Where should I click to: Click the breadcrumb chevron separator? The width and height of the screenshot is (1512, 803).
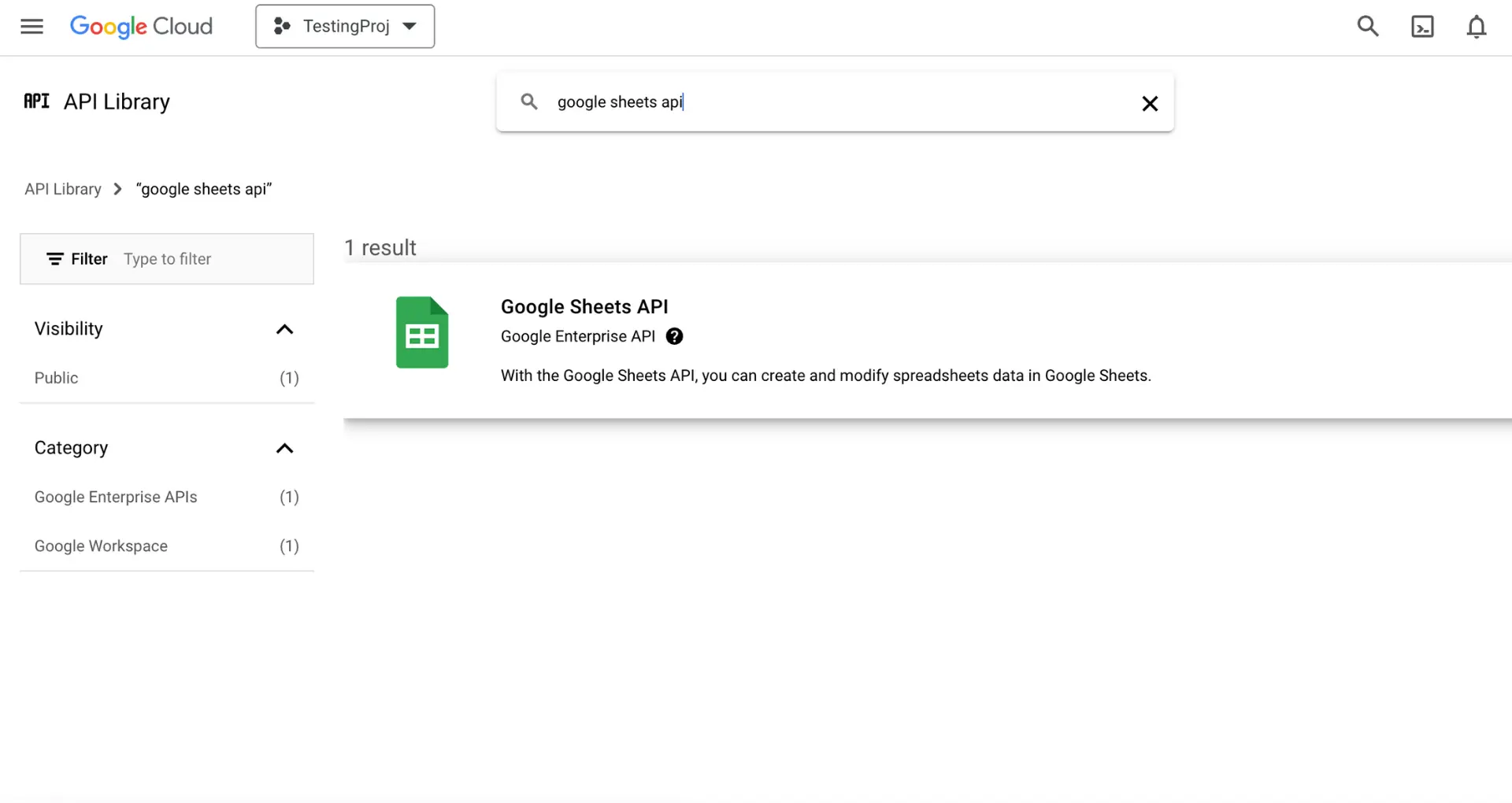tap(117, 189)
